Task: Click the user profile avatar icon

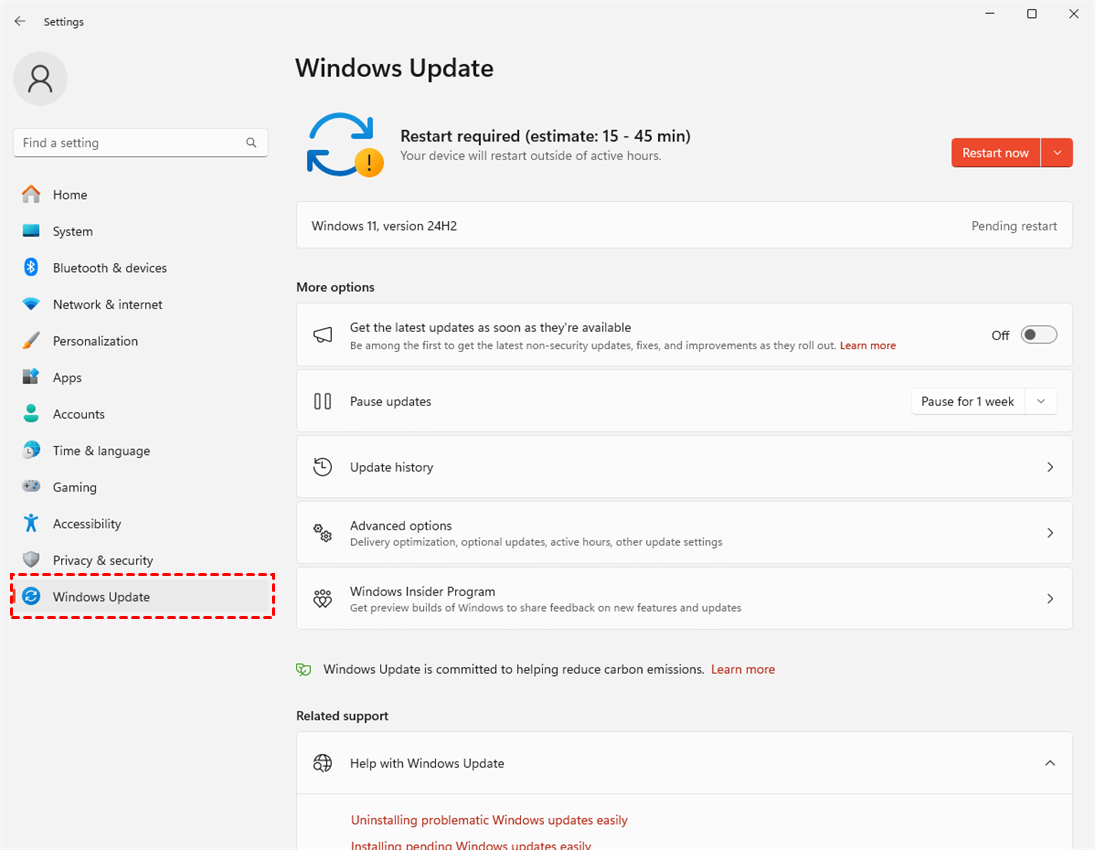Action: coord(40,78)
